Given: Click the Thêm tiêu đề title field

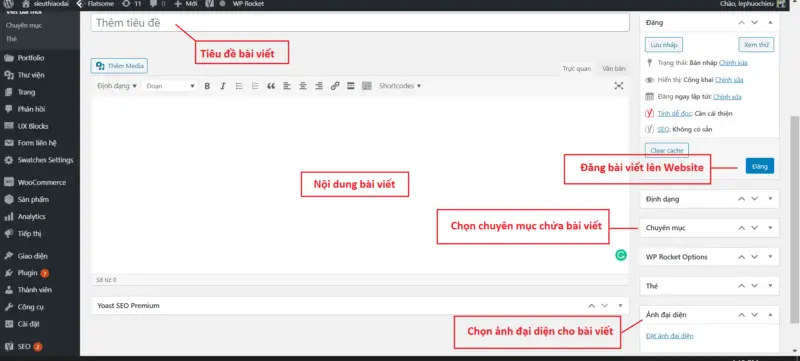Looking at the screenshot, I should 360,22.
